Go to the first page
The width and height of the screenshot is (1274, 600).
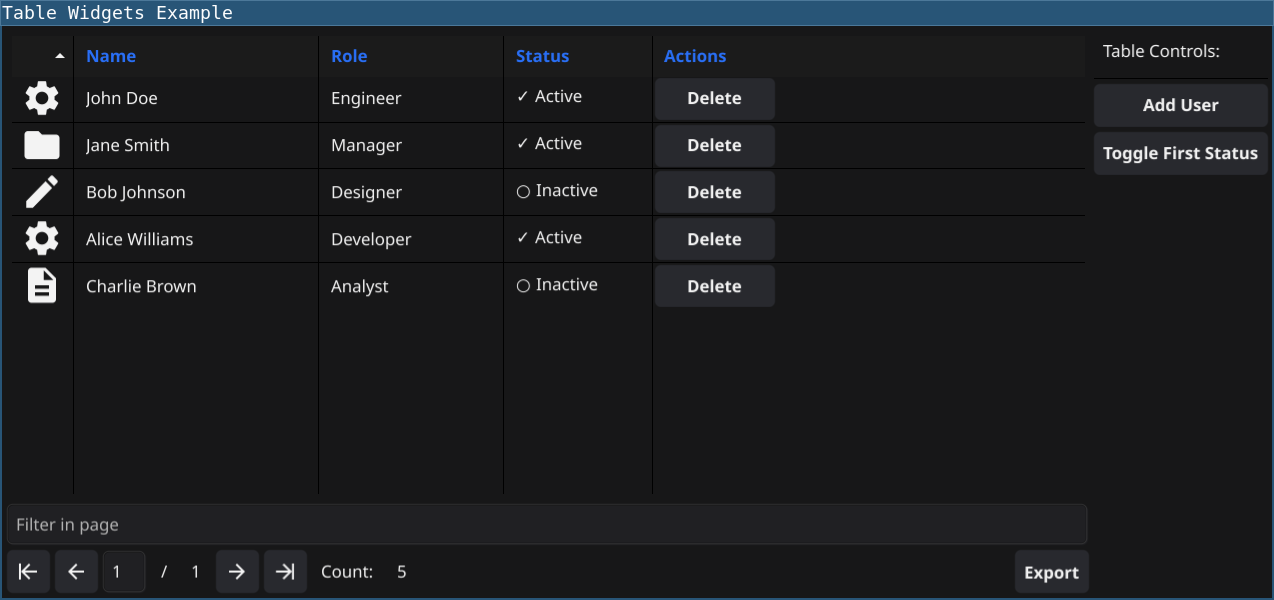tap(28, 572)
